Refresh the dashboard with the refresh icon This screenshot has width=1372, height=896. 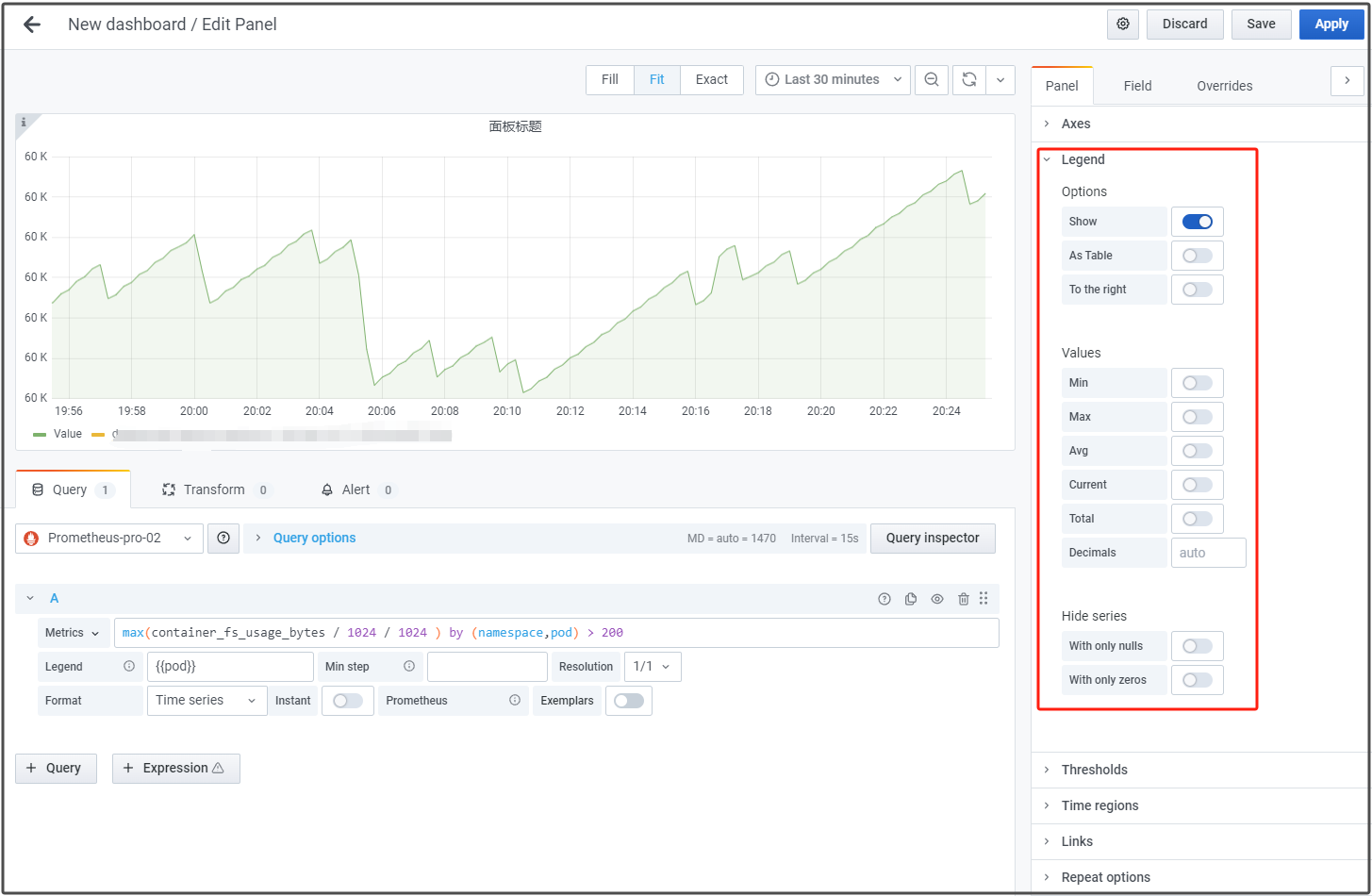click(x=968, y=80)
